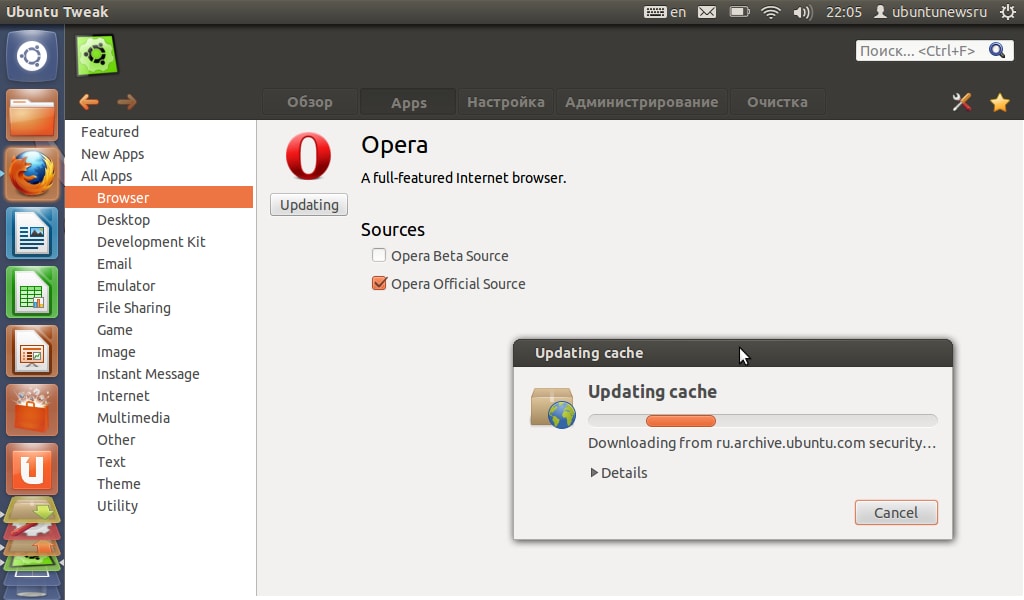Image resolution: width=1024 pixels, height=600 pixels.
Task: Switch to the Обзор tab
Action: 310,102
